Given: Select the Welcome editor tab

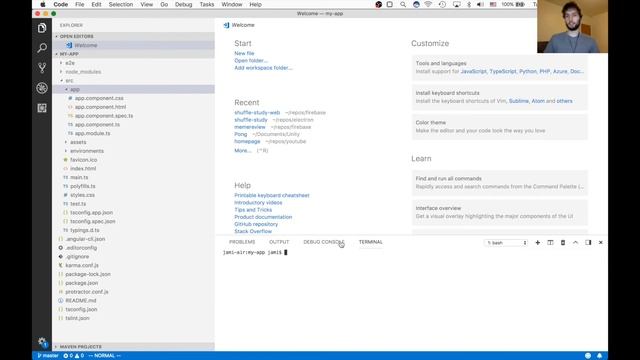Looking at the screenshot, I should (239, 25).
